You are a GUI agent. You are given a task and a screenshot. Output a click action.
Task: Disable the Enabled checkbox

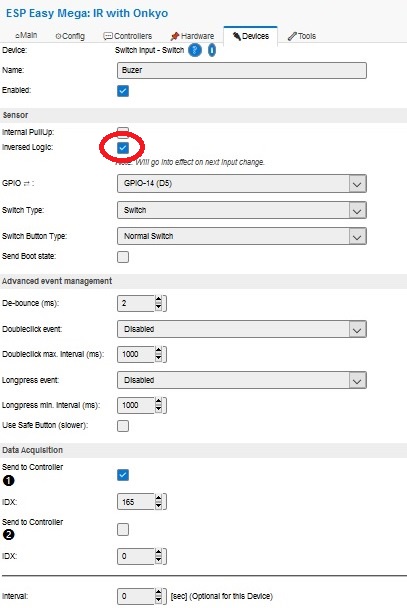(x=123, y=91)
